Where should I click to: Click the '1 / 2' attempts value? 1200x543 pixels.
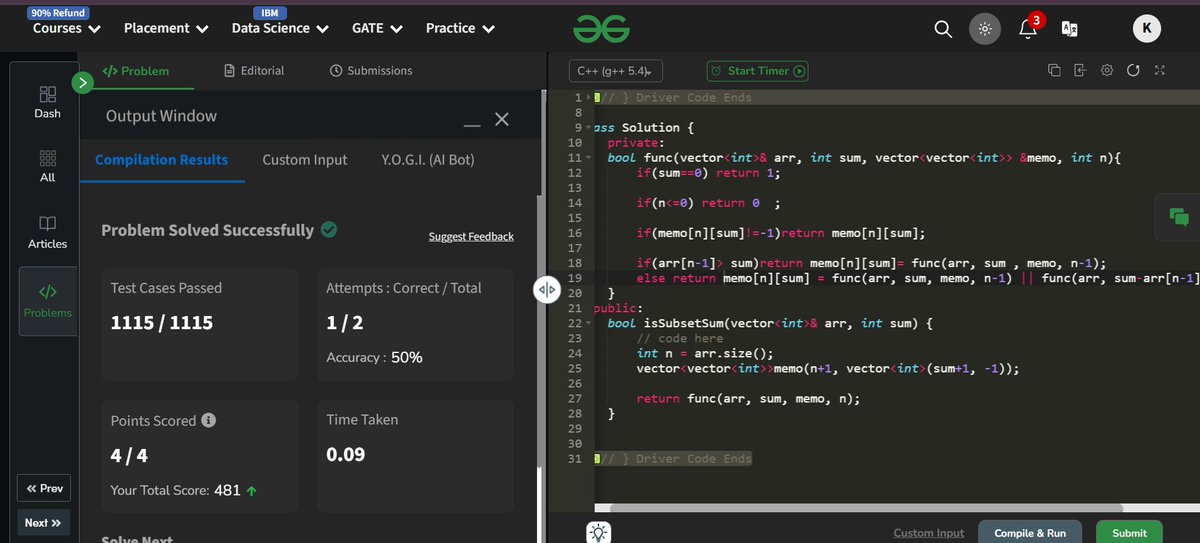pyautogui.click(x=346, y=323)
